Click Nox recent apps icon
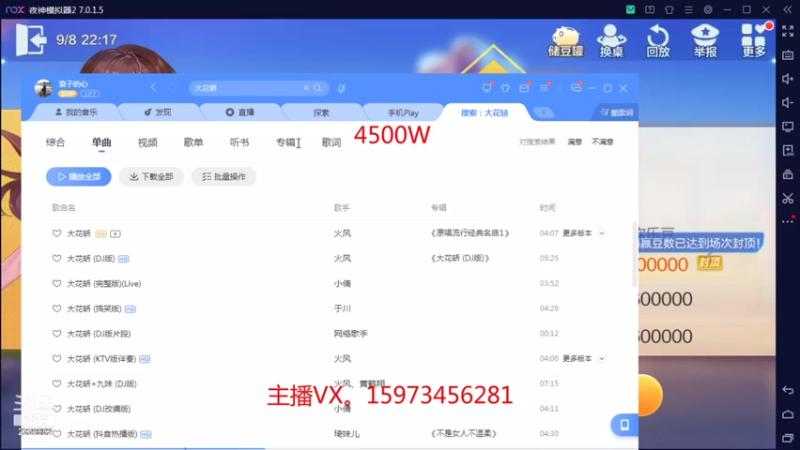800x450 pixels. point(788,438)
